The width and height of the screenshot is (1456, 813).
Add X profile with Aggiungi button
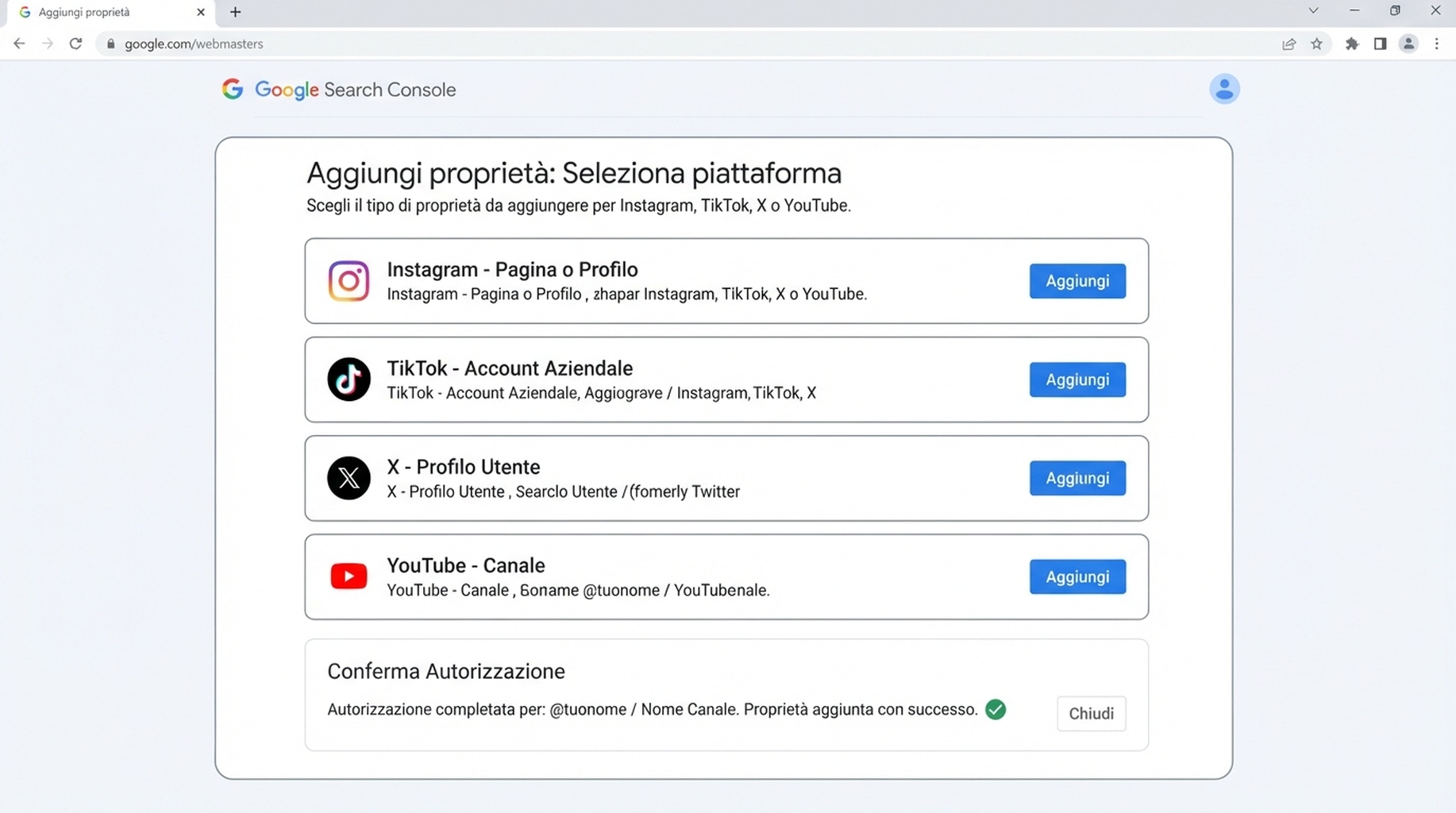[1077, 478]
